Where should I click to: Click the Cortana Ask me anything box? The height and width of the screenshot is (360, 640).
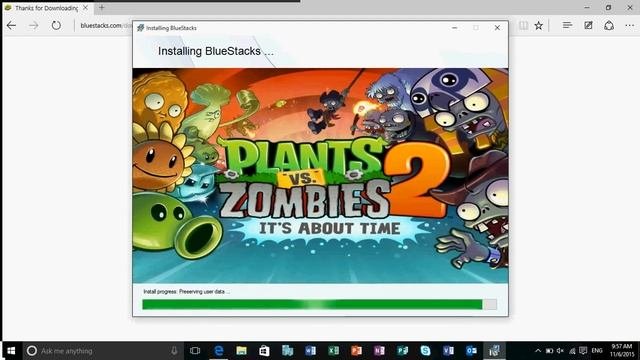pos(102,351)
